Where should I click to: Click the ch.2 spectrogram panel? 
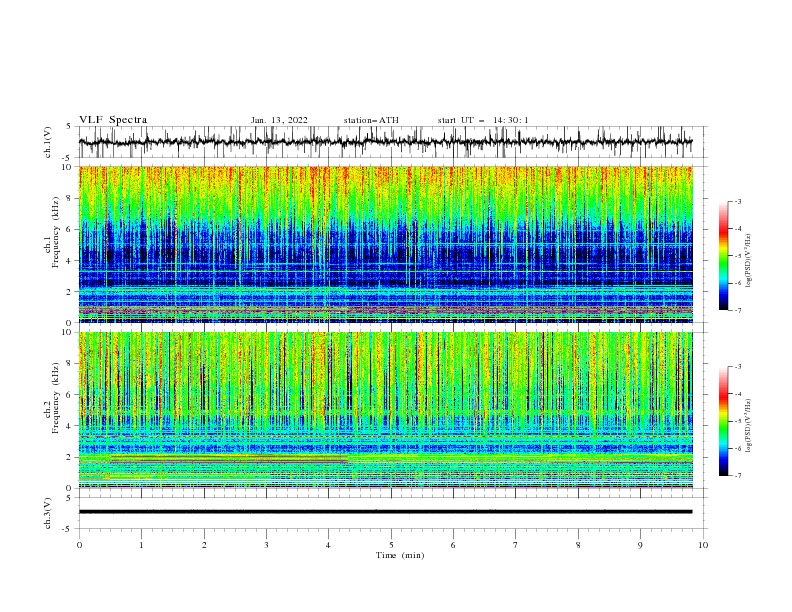pyautogui.click(x=386, y=410)
